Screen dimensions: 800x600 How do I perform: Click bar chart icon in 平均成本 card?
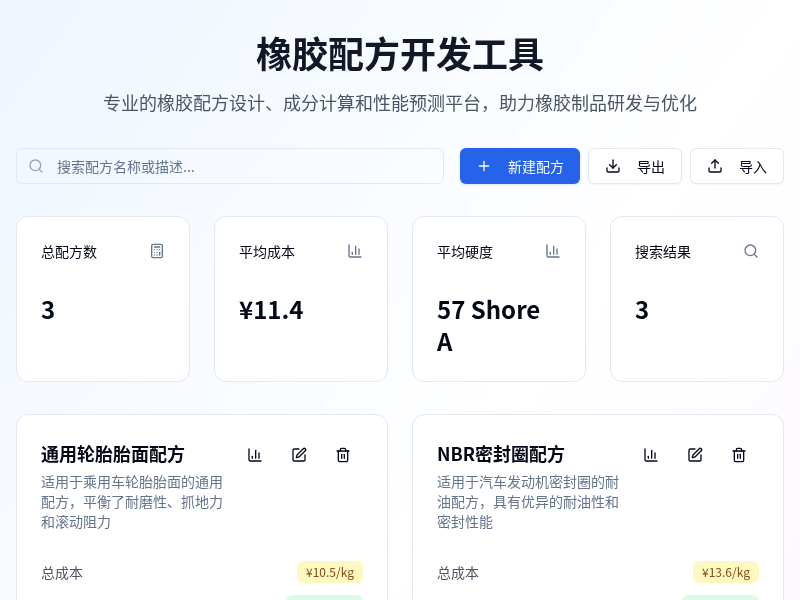pos(355,251)
